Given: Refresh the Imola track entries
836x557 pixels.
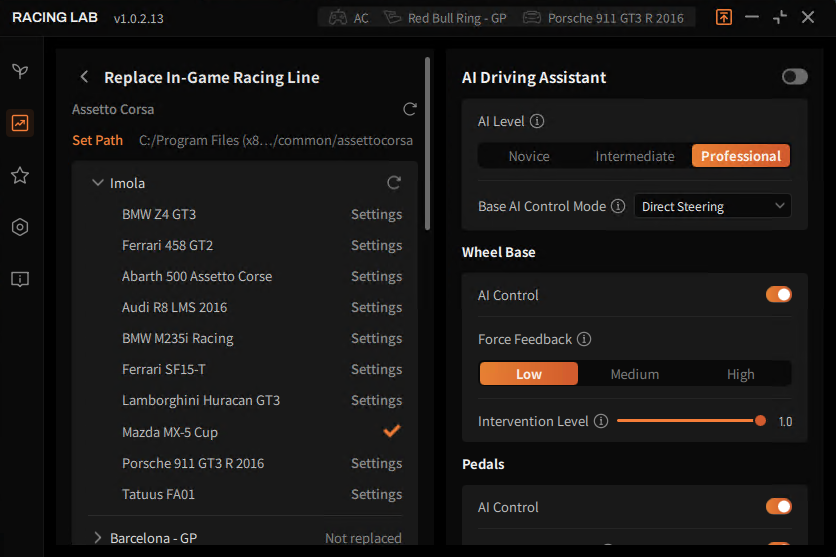Looking at the screenshot, I should pyautogui.click(x=393, y=183).
